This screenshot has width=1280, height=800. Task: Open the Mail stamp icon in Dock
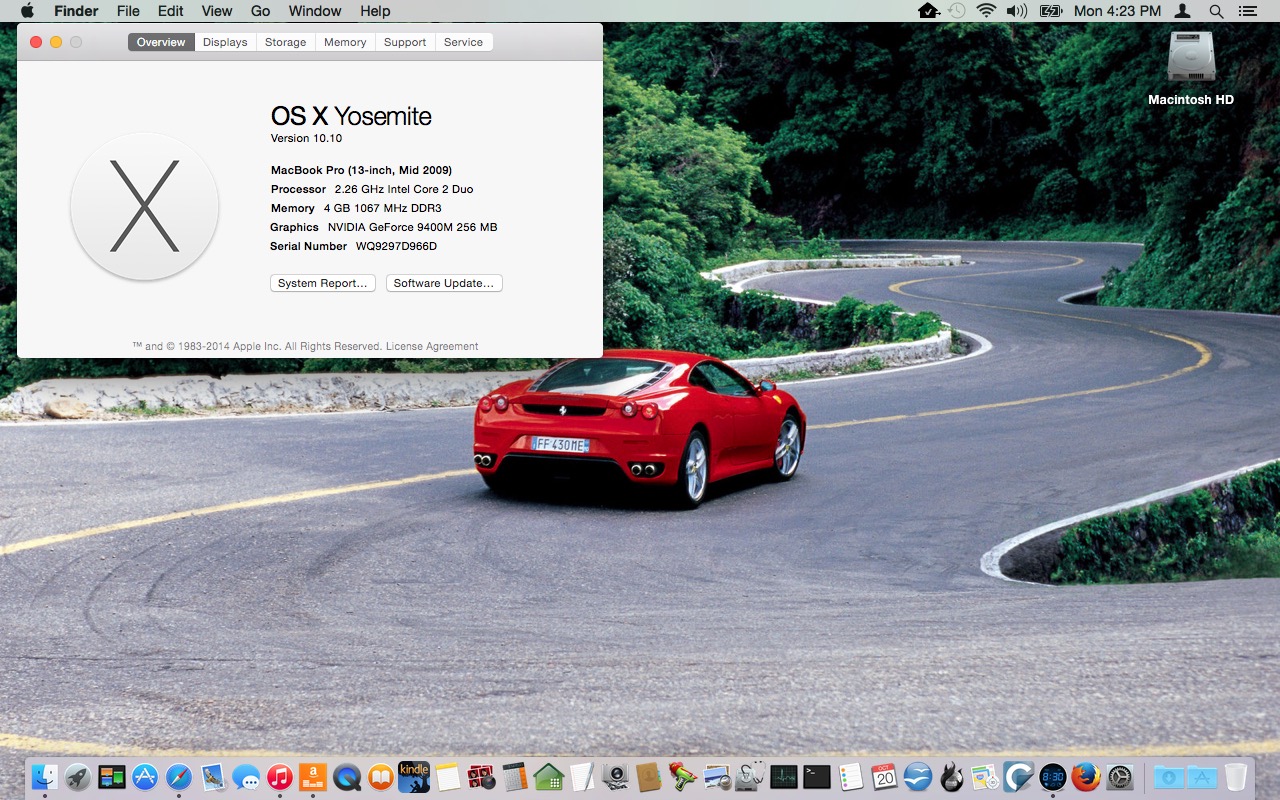click(x=213, y=777)
